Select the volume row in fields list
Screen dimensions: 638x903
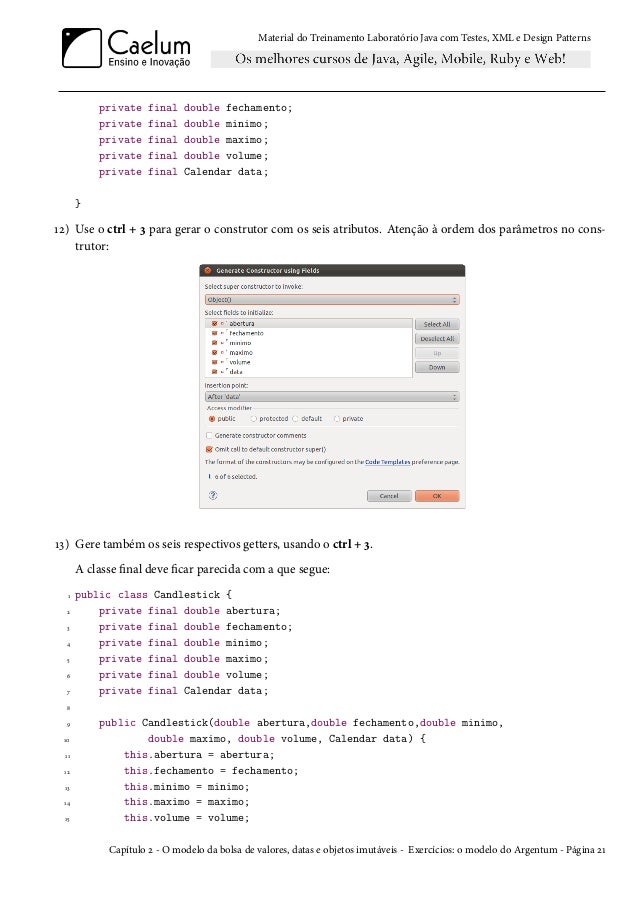309,362
